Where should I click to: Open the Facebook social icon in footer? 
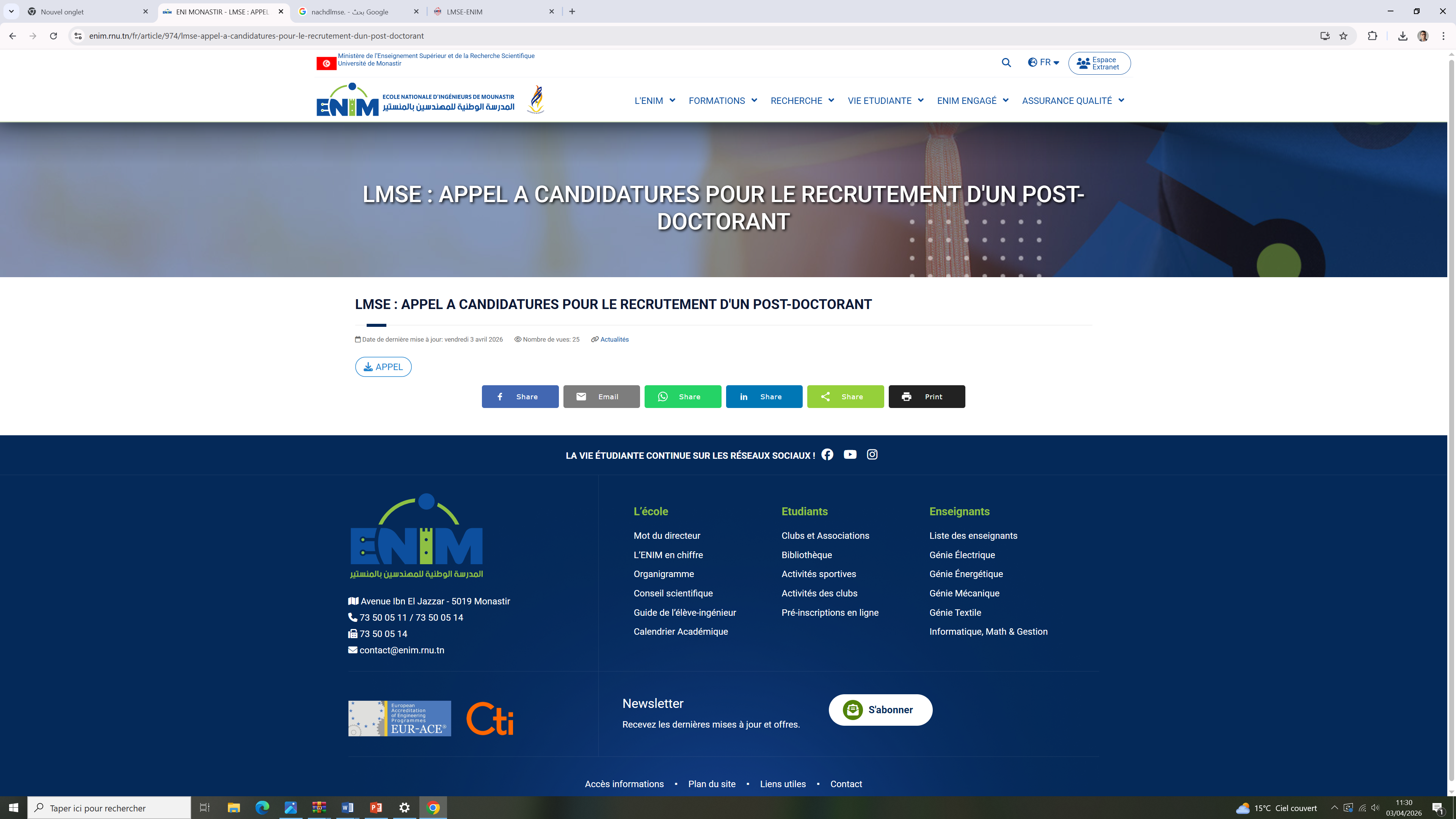827,455
